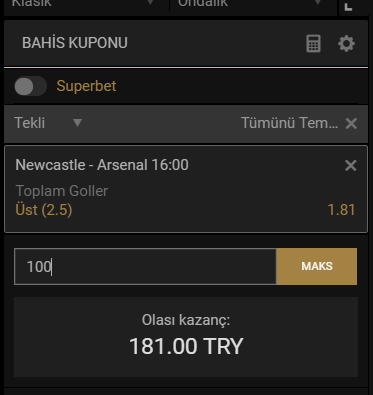The image size is (373, 395).
Task: Remove the Newcastle - Arsenal bet
Action: point(351,165)
